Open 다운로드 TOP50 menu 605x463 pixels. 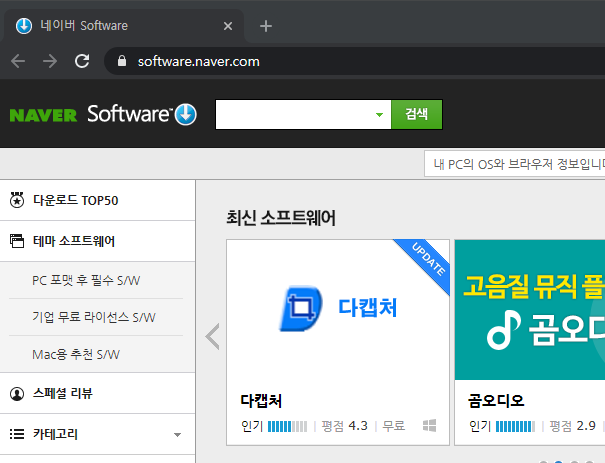(76, 200)
